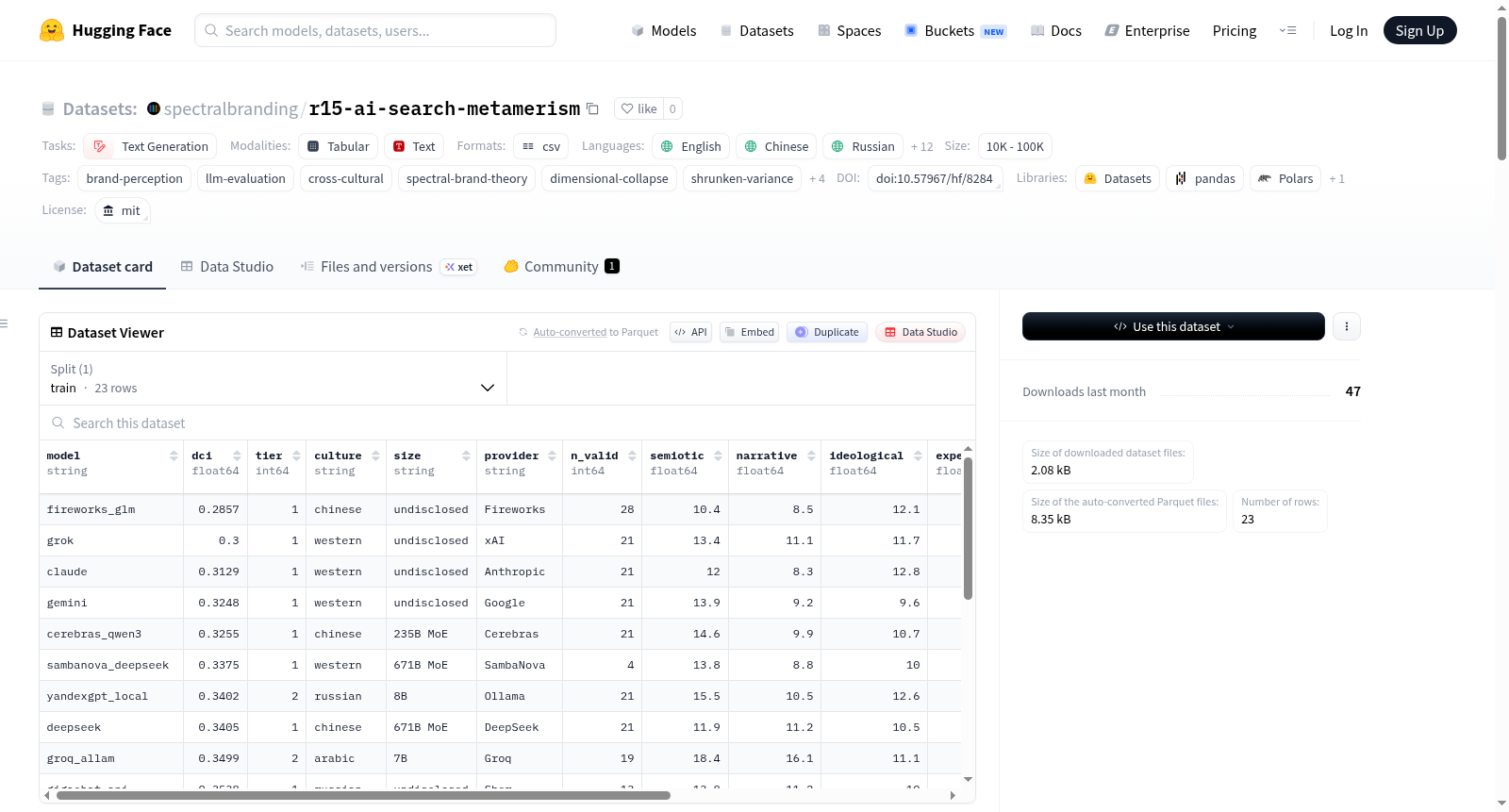
Task: Click the Log In link
Action: click(1349, 30)
